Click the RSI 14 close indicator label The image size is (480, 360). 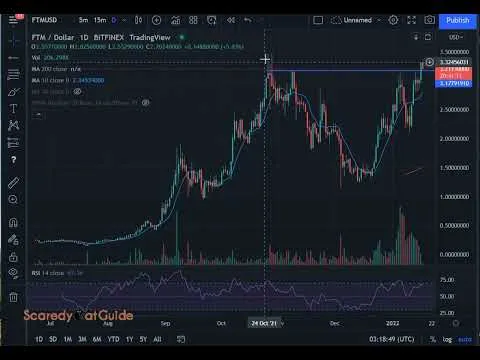coord(48,273)
